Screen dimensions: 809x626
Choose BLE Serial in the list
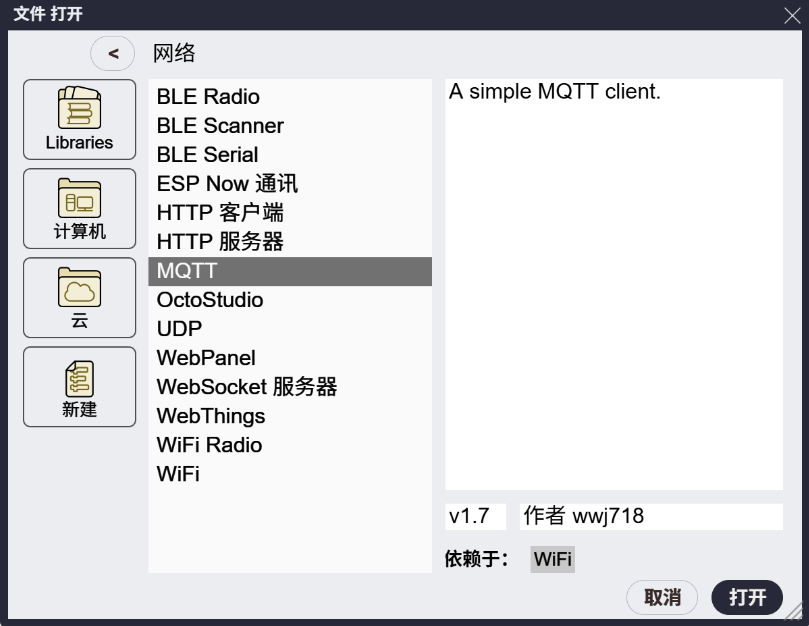pos(290,155)
